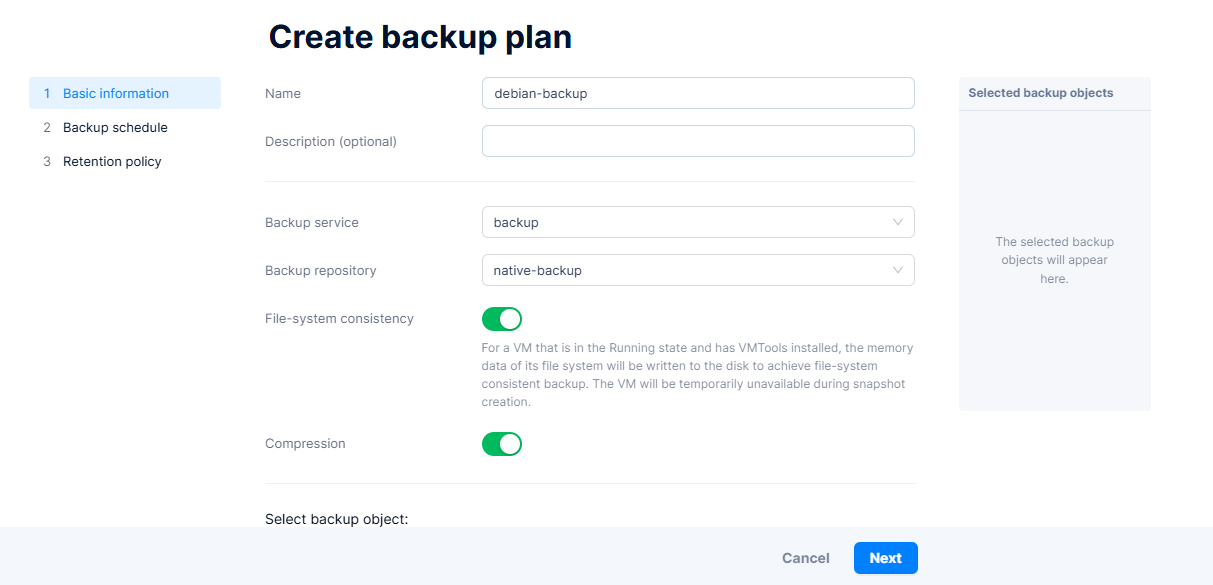
Task: Click step number 2 in the wizard sidebar
Action: click(47, 127)
